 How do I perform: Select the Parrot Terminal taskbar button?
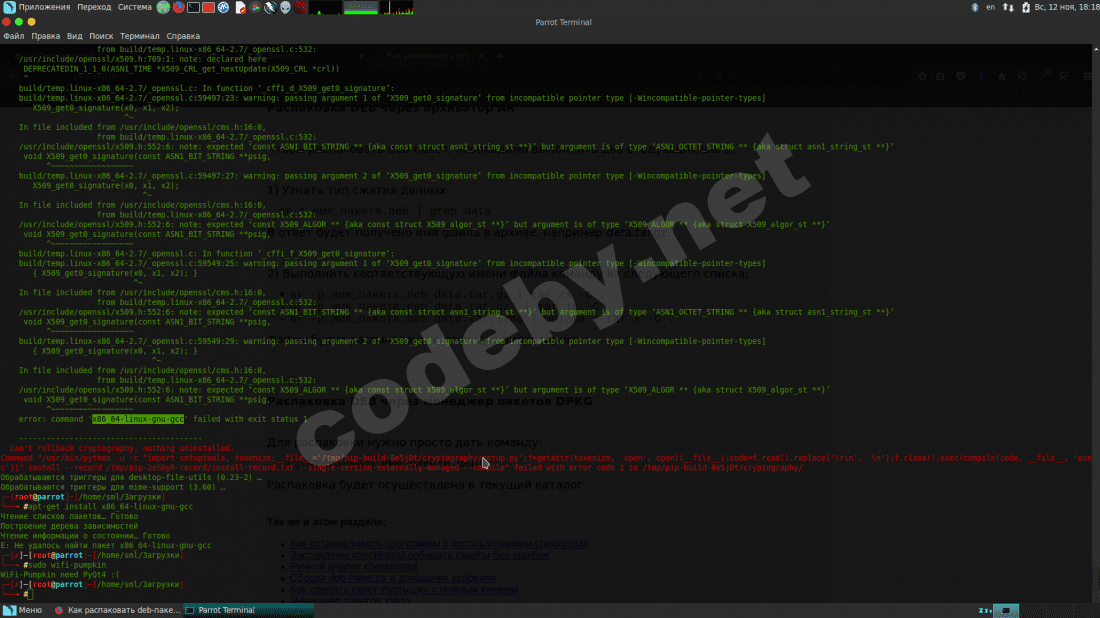pyautogui.click(x=248, y=610)
